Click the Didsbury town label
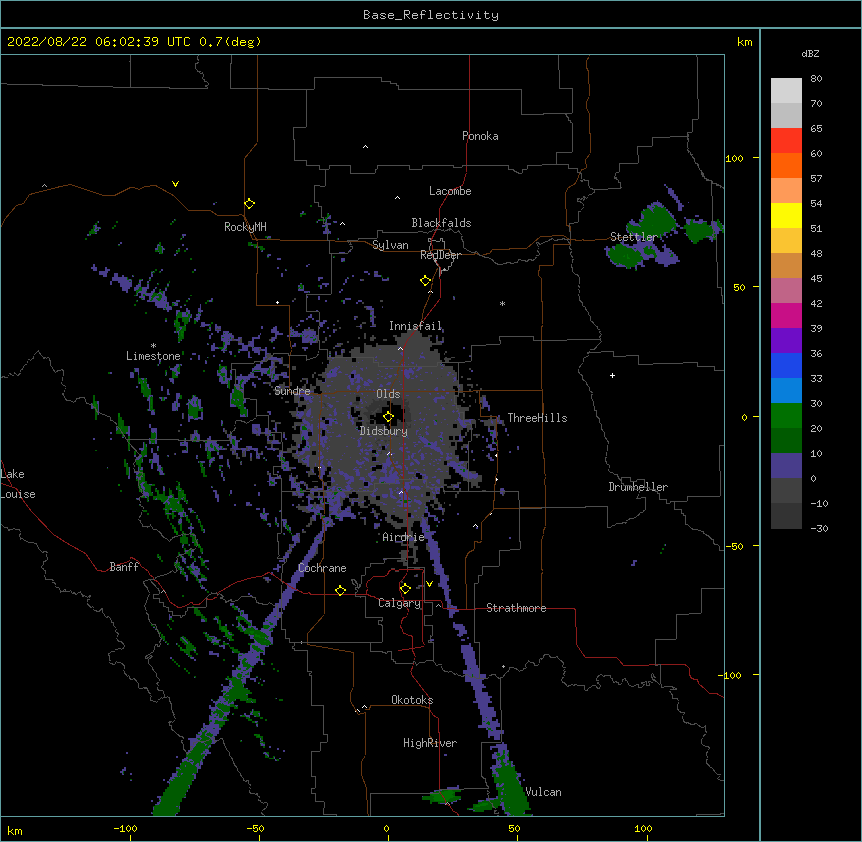Image resolution: width=862 pixels, height=842 pixels. [384, 431]
